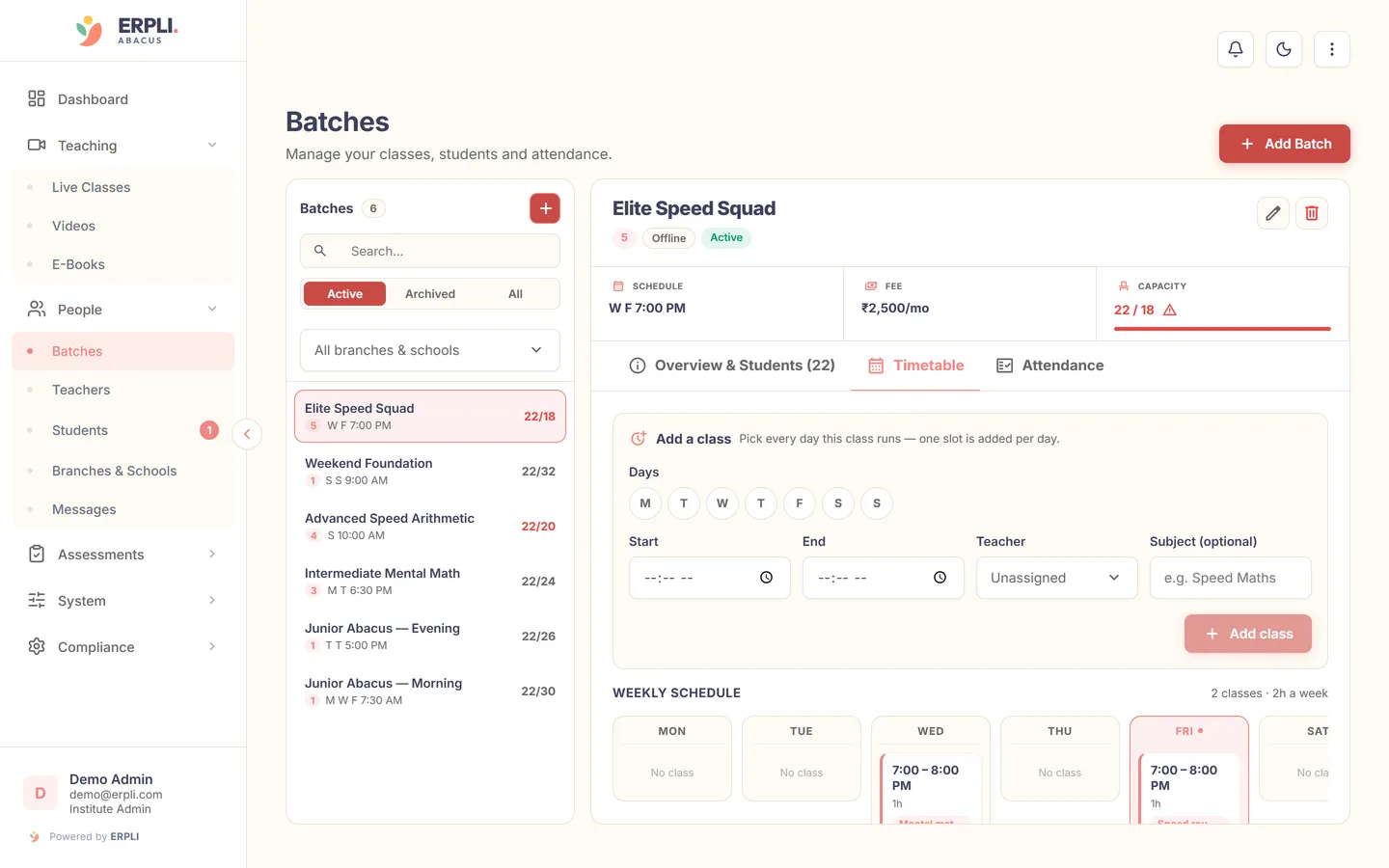This screenshot has height=868, width=1389.
Task: Switch to Overview & Students tab
Action: [x=732, y=366]
